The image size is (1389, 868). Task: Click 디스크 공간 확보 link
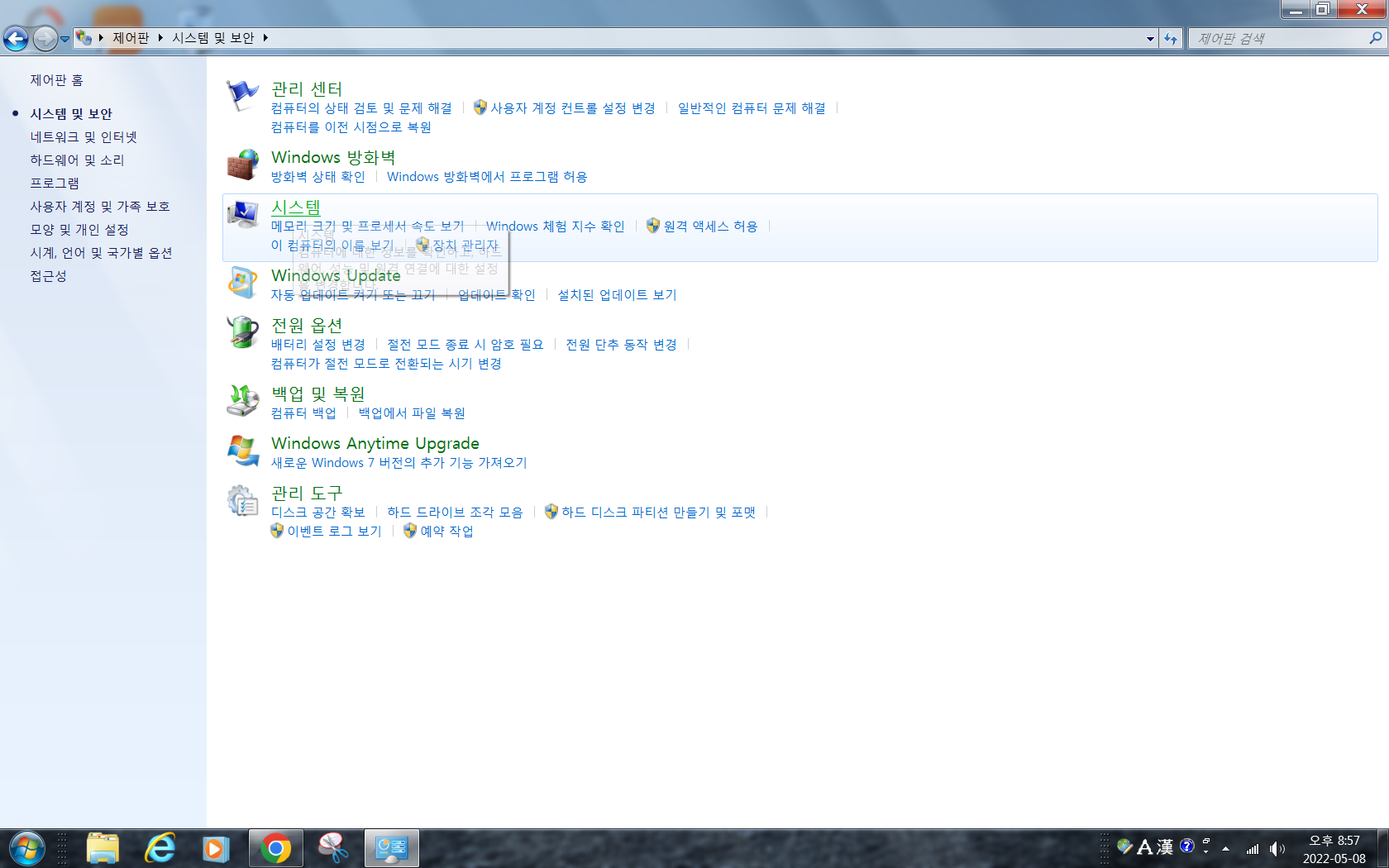[318, 513]
